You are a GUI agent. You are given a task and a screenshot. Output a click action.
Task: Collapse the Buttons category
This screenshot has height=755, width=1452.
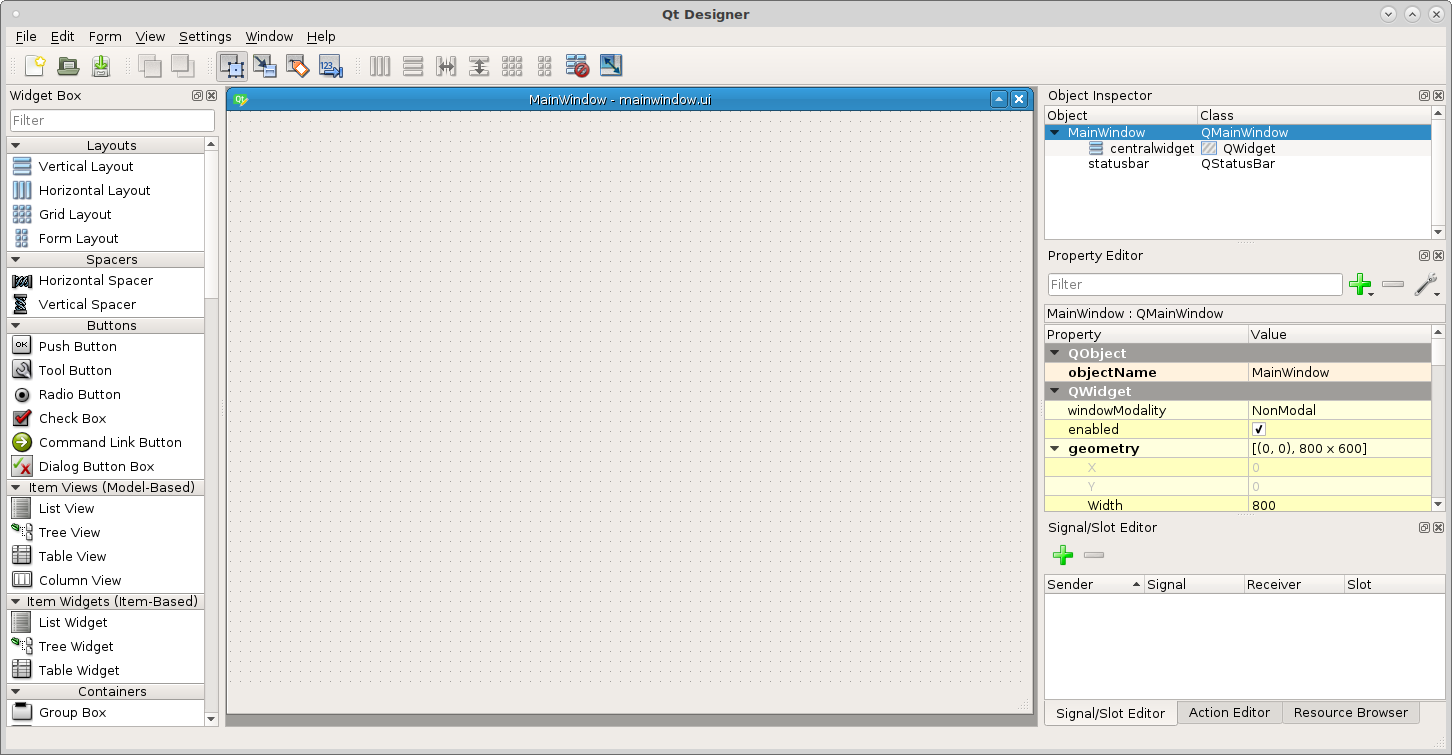[x=16, y=326]
